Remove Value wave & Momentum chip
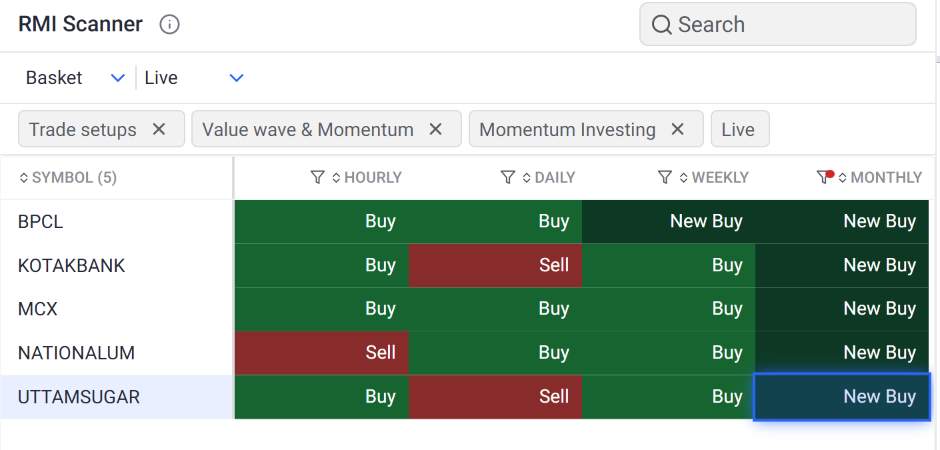Image resolution: width=940 pixels, height=450 pixels. coord(435,130)
